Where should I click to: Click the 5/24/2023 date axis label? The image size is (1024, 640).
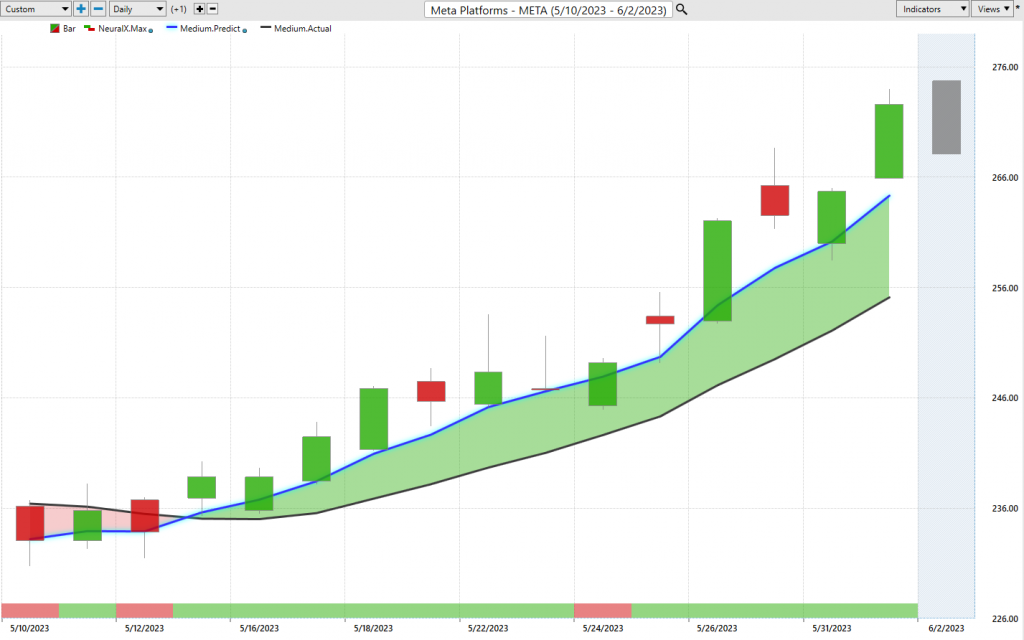tap(603, 628)
